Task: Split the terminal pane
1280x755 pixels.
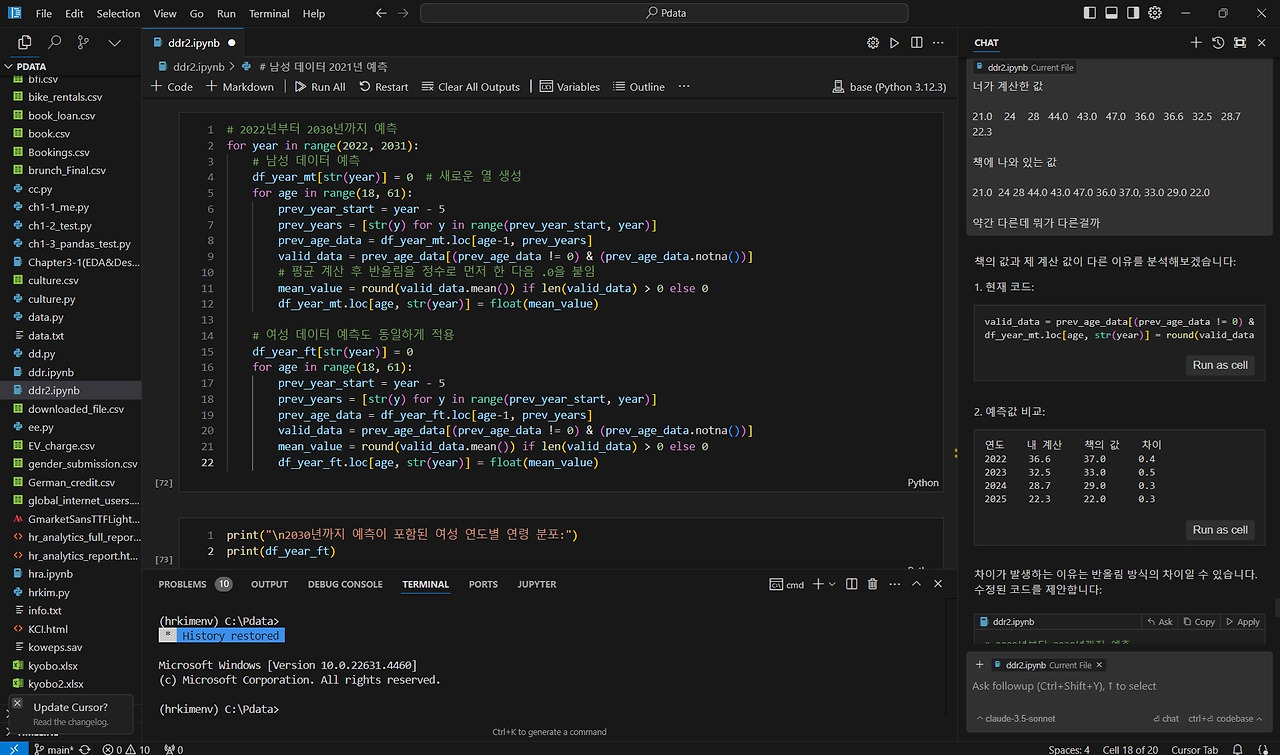Action: [851, 584]
